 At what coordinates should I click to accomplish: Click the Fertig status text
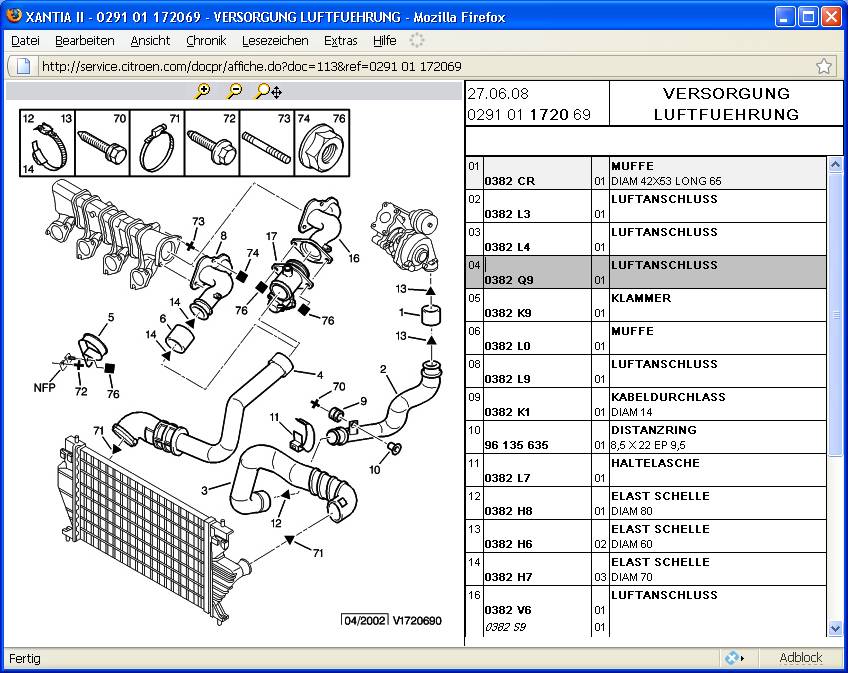pos(25,658)
